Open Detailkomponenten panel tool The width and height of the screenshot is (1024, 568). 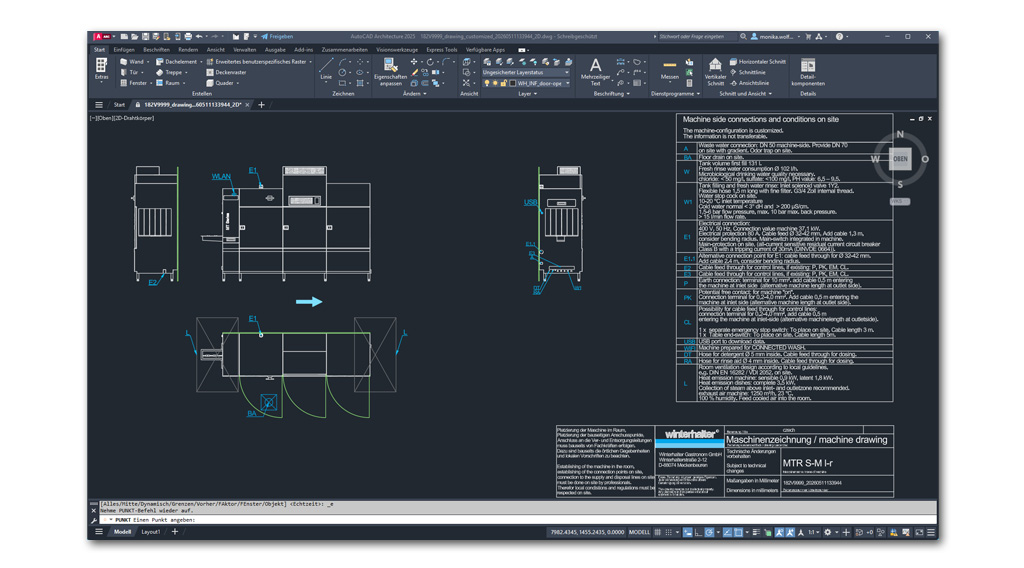(x=808, y=72)
